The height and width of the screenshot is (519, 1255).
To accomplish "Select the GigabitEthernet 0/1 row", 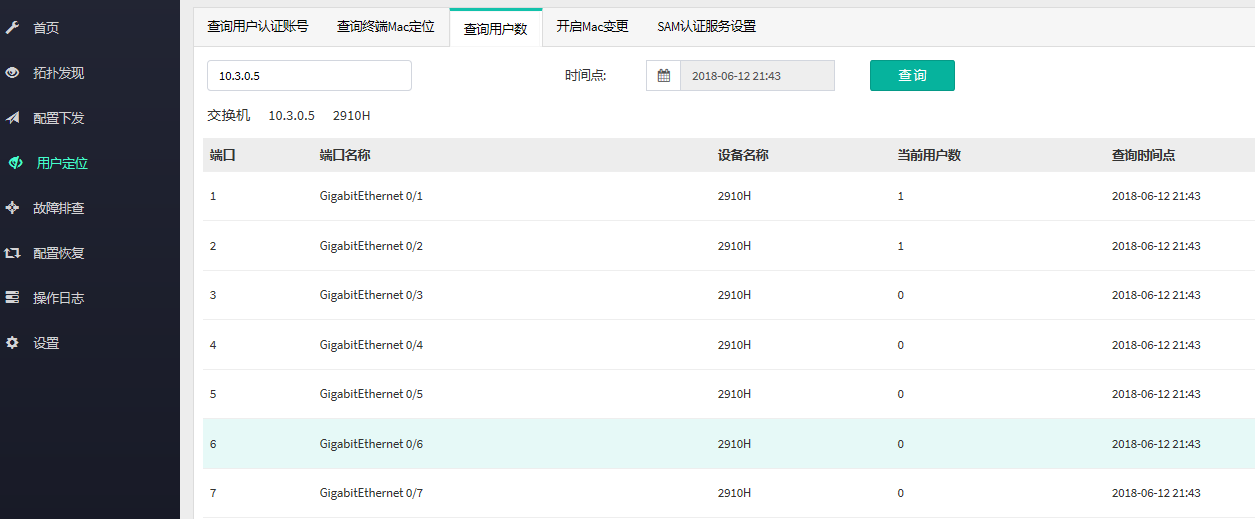I will (x=729, y=196).
